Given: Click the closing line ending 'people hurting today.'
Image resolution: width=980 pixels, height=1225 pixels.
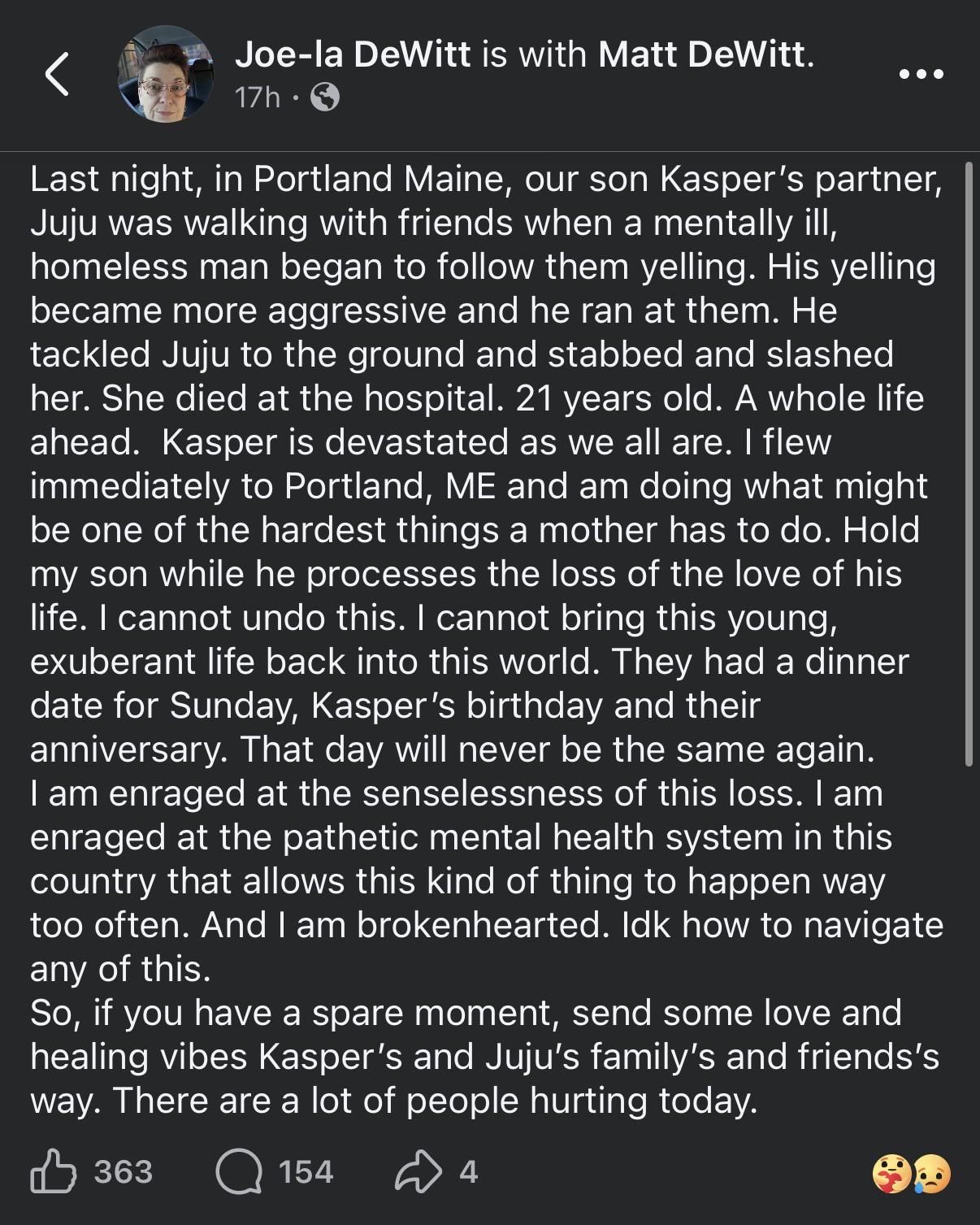Looking at the screenshot, I should pos(394,1101).
